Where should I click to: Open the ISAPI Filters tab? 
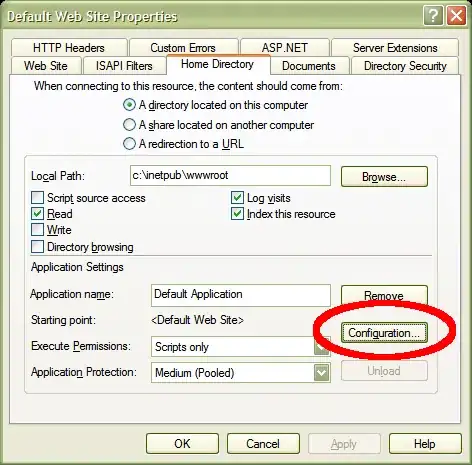pyautogui.click(x=124, y=66)
